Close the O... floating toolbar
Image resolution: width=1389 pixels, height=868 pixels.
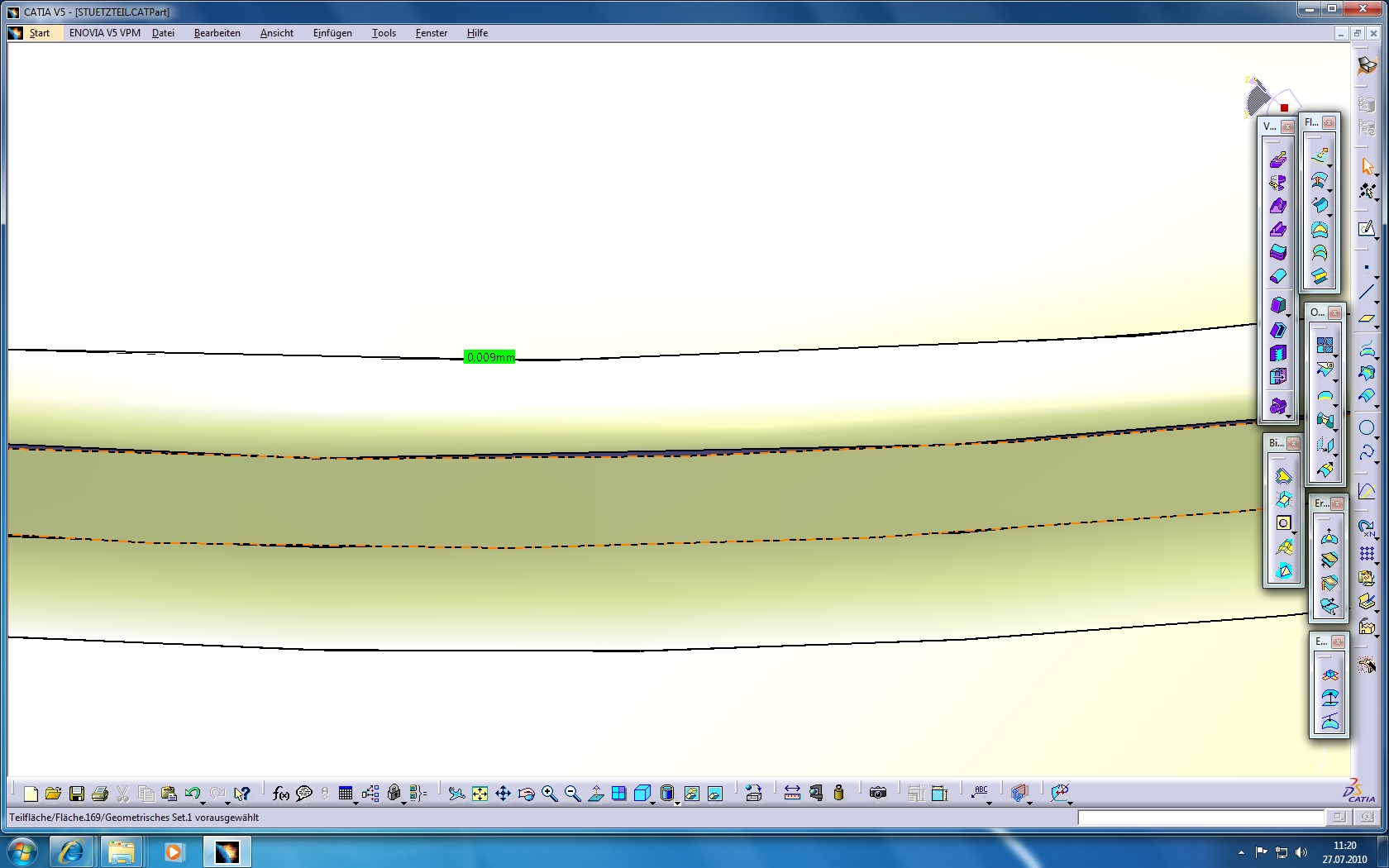coord(1334,312)
